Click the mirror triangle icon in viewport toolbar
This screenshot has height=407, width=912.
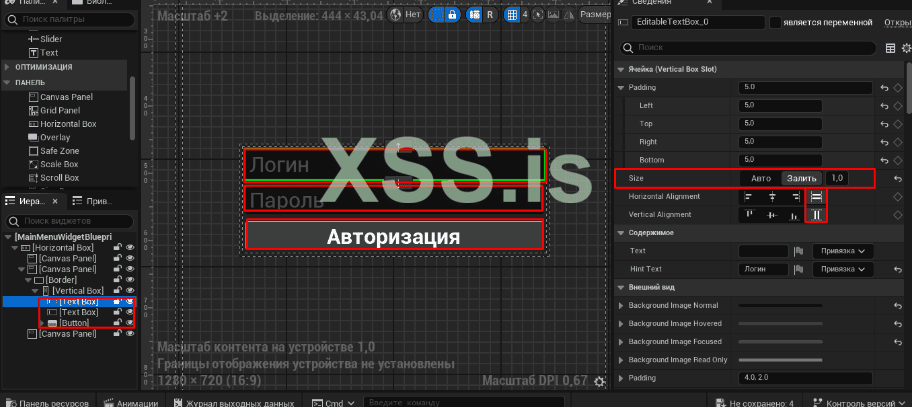tap(568, 15)
